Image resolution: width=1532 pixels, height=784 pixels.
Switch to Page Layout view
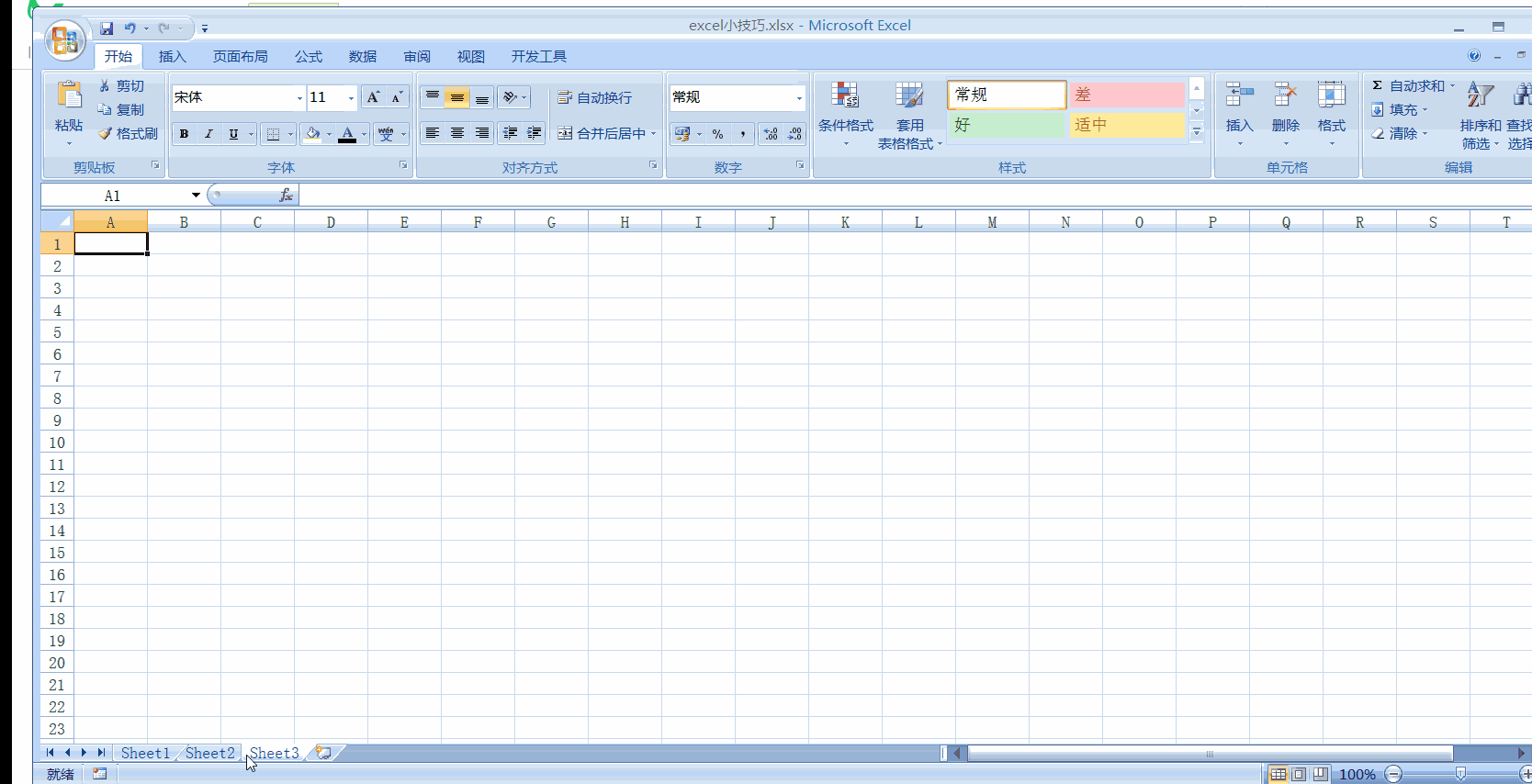[1299, 774]
